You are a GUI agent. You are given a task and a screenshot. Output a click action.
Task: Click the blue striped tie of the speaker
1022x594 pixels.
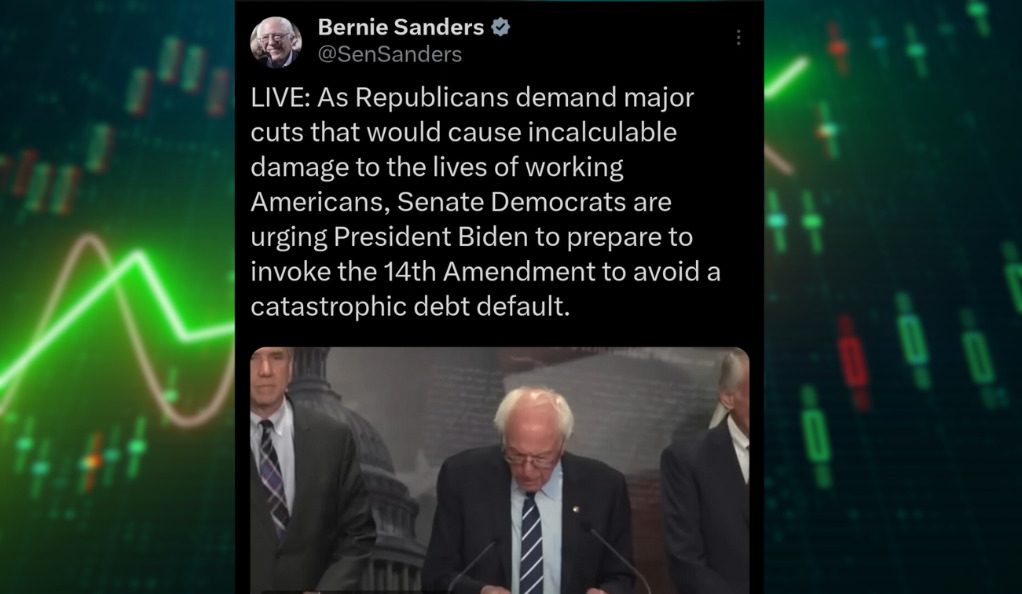coord(532,544)
